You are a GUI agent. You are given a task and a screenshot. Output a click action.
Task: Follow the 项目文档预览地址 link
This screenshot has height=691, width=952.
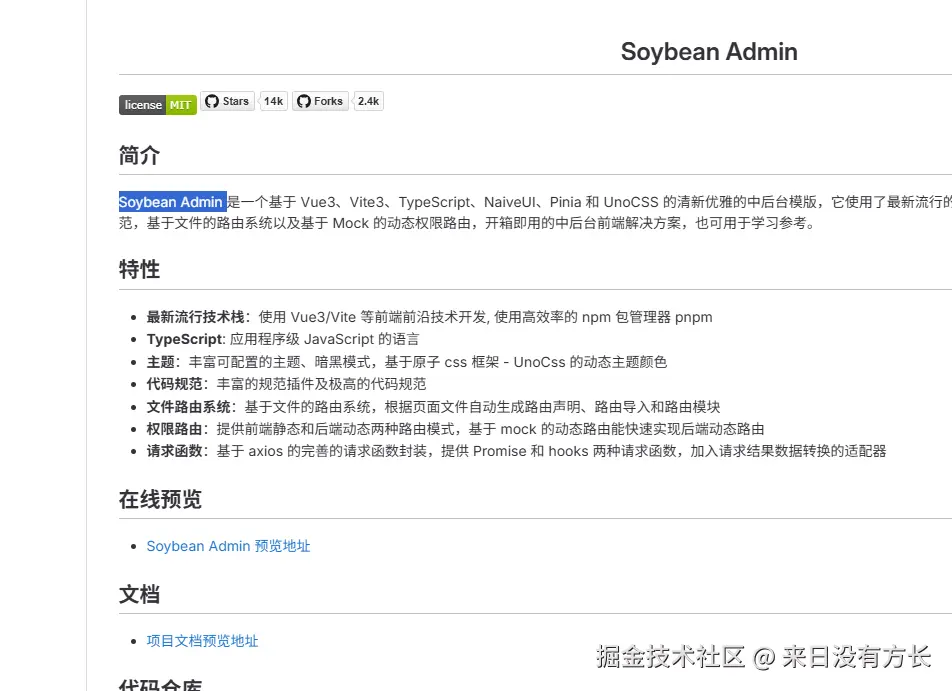coord(202,641)
